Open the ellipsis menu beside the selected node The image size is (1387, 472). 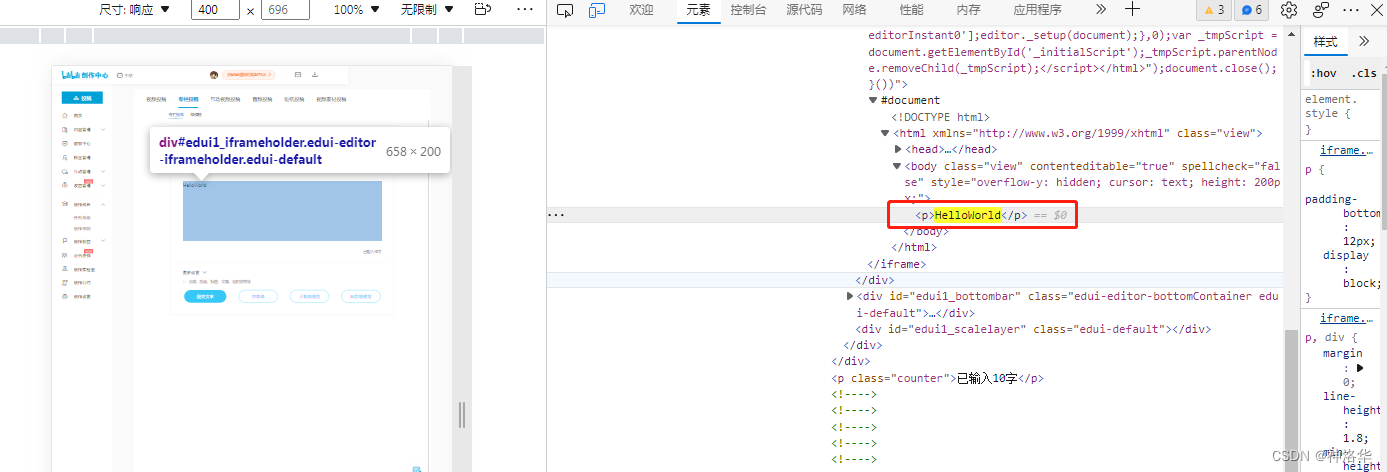click(557, 215)
